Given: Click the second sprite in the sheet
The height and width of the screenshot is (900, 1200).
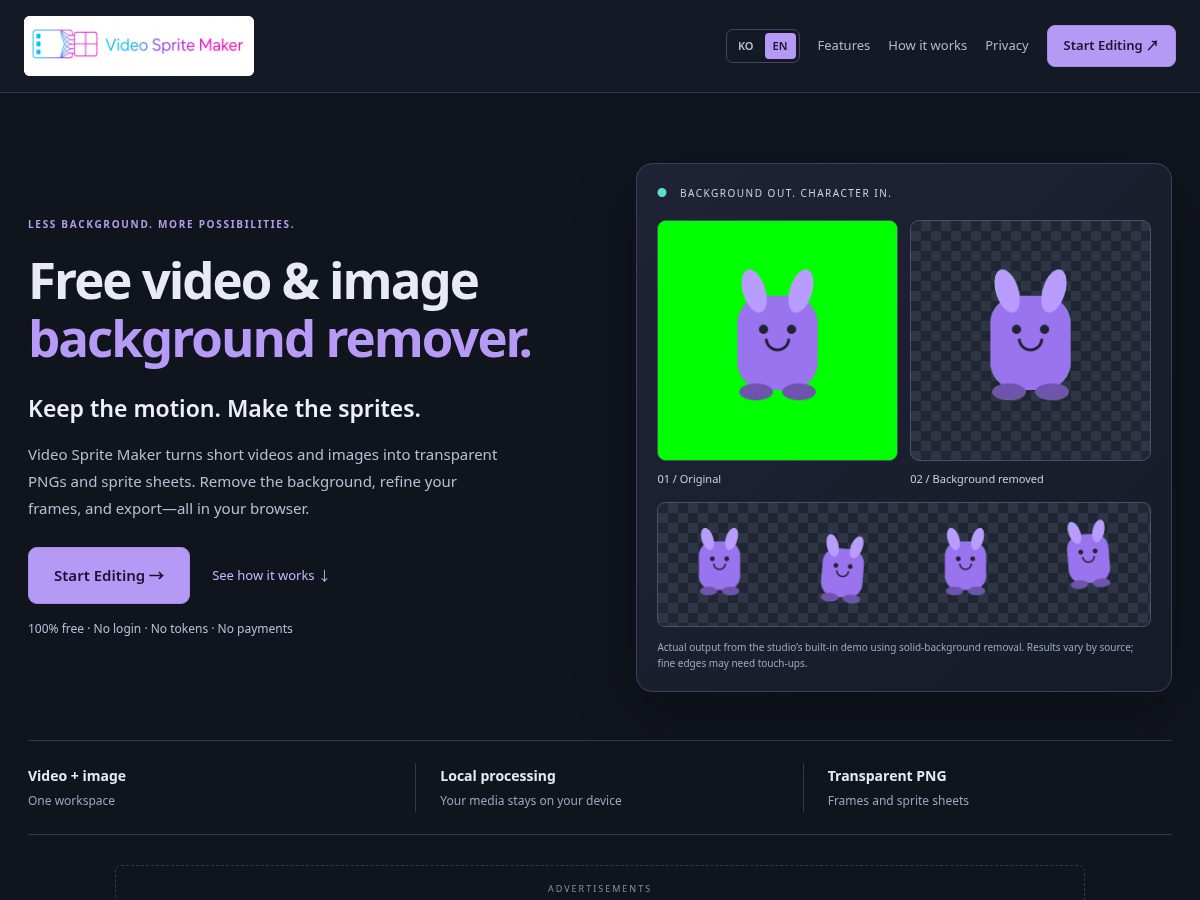Looking at the screenshot, I should point(842,568).
